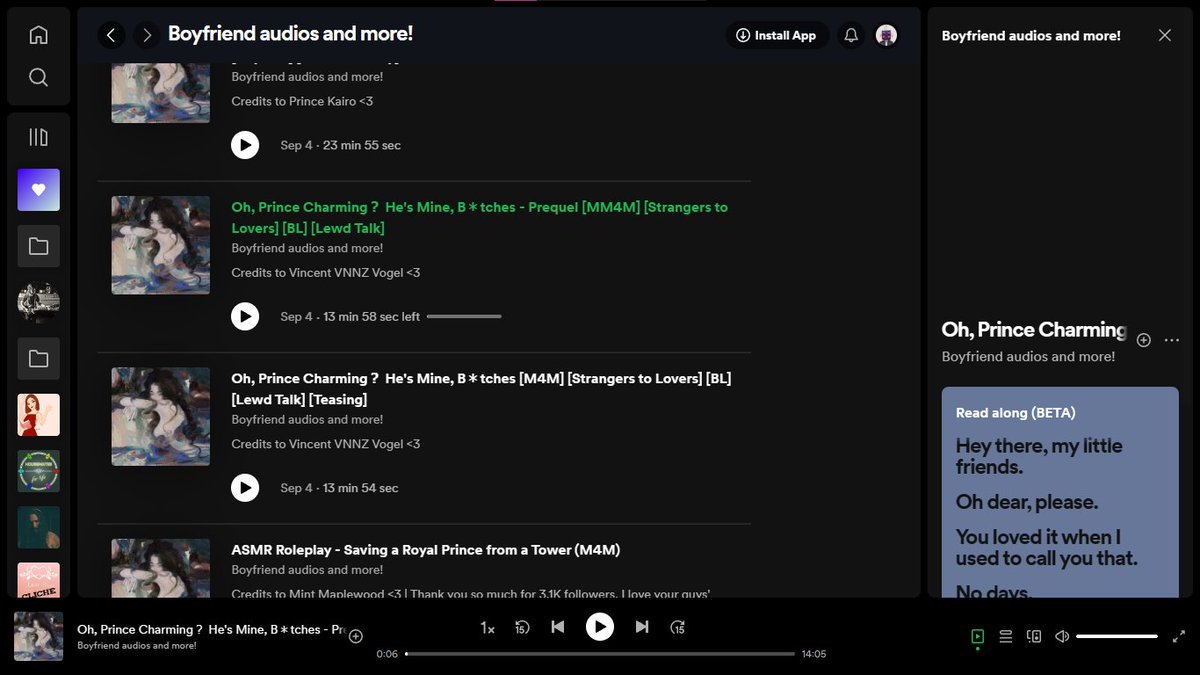This screenshot has width=1200, height=675.
Task: Open the Search icon in sidebar
Action: tap(38, 77)
